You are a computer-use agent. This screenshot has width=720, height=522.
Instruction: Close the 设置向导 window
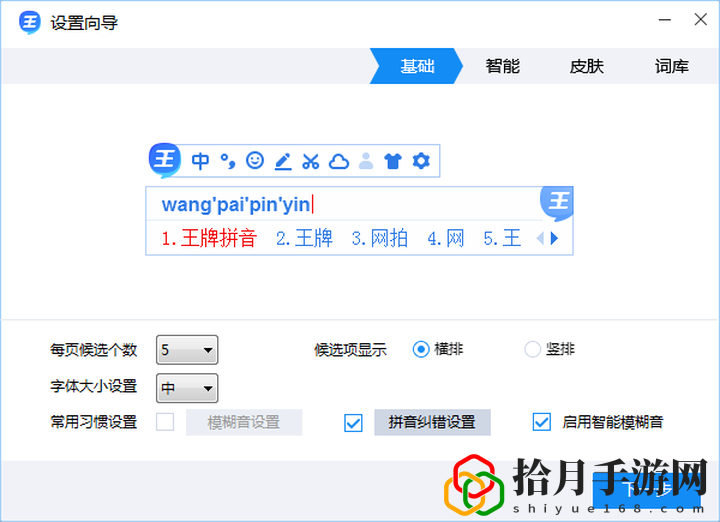pyautogui.click(x=700, y=19)
